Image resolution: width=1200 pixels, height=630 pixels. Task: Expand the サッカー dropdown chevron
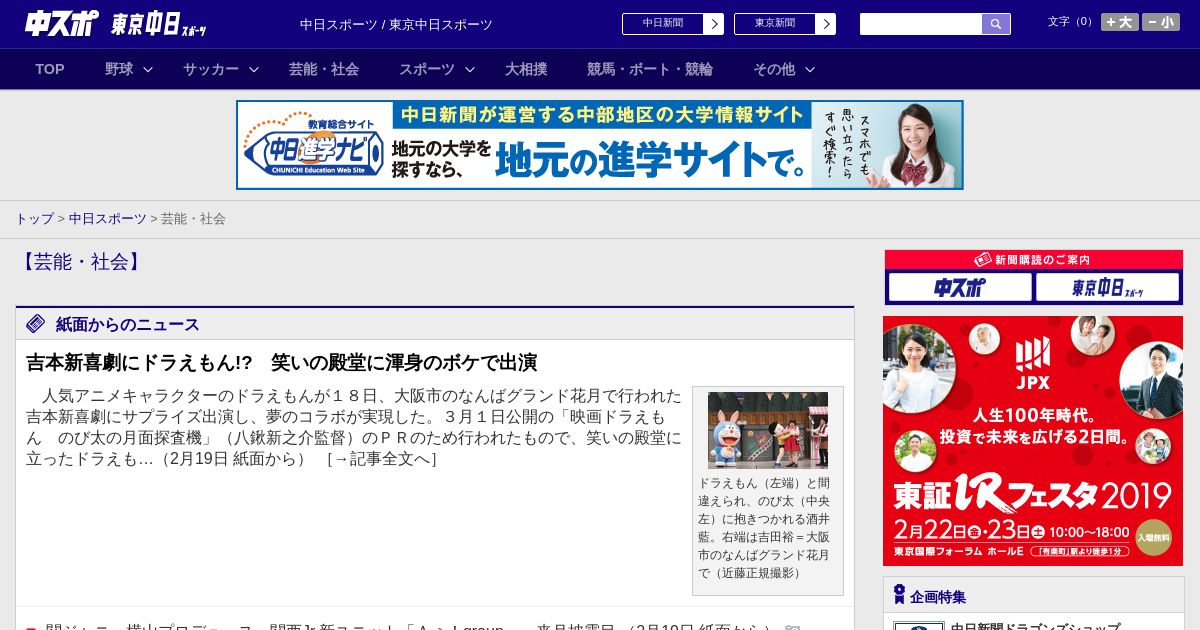point(254,69)
